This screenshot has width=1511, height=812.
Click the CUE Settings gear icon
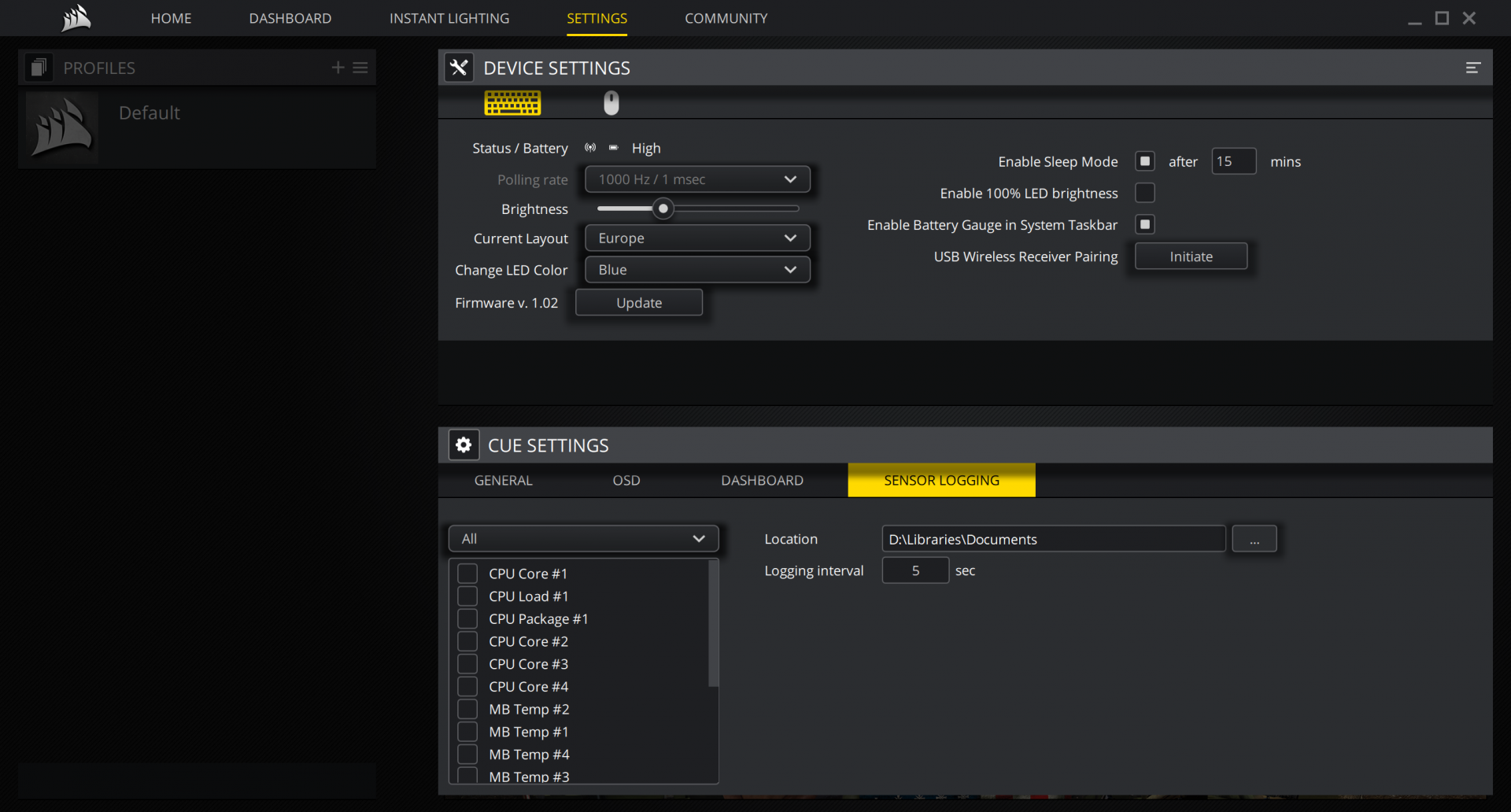click(x=464, y=445)
